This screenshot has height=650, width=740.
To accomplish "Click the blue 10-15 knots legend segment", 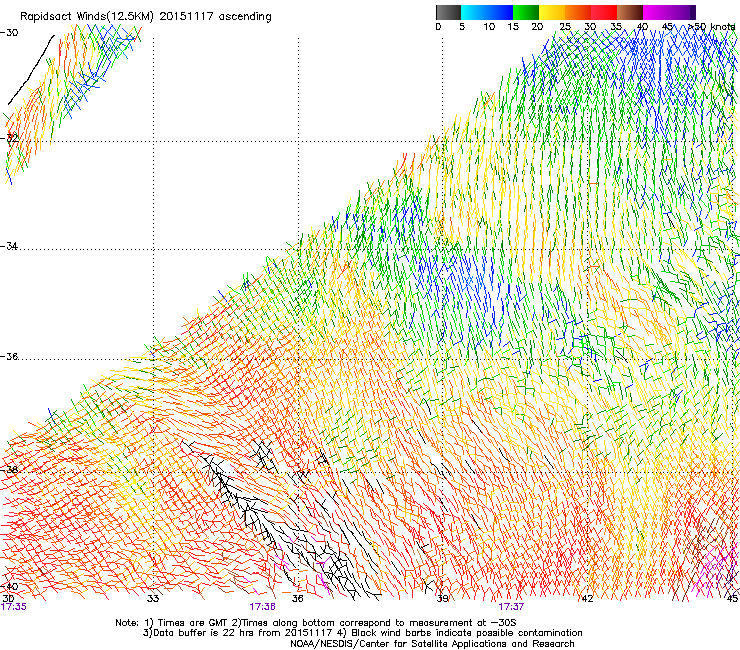I will [500, 12].
